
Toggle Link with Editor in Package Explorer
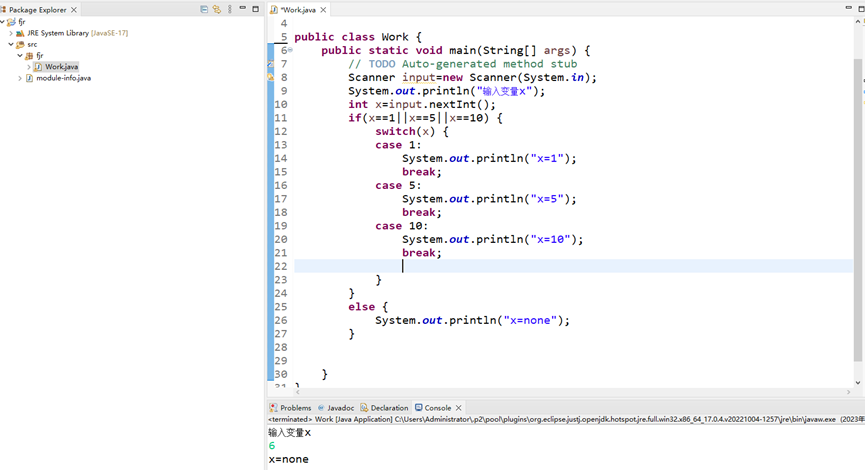coord(217,9)
